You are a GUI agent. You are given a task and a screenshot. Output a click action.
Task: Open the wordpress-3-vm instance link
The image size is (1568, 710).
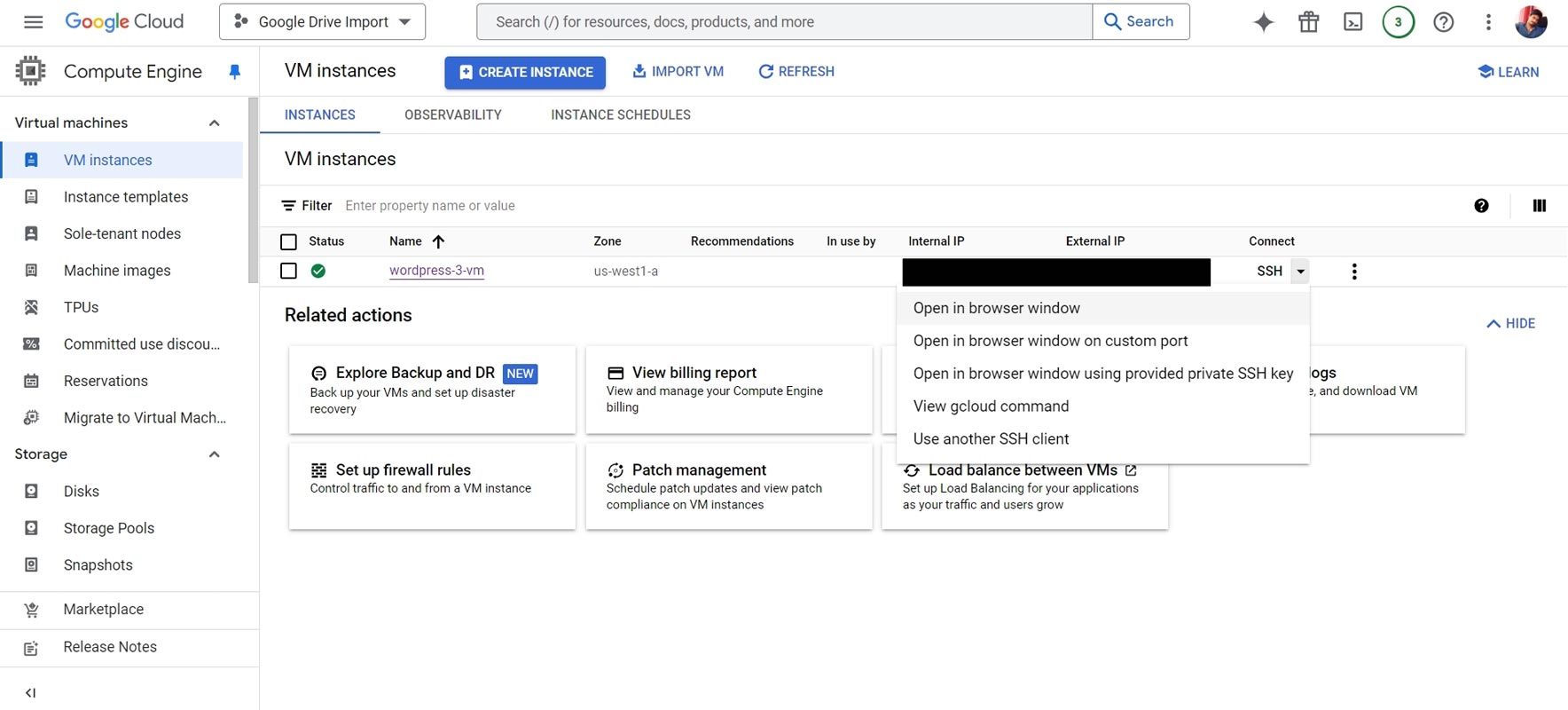tap(436, 271)
